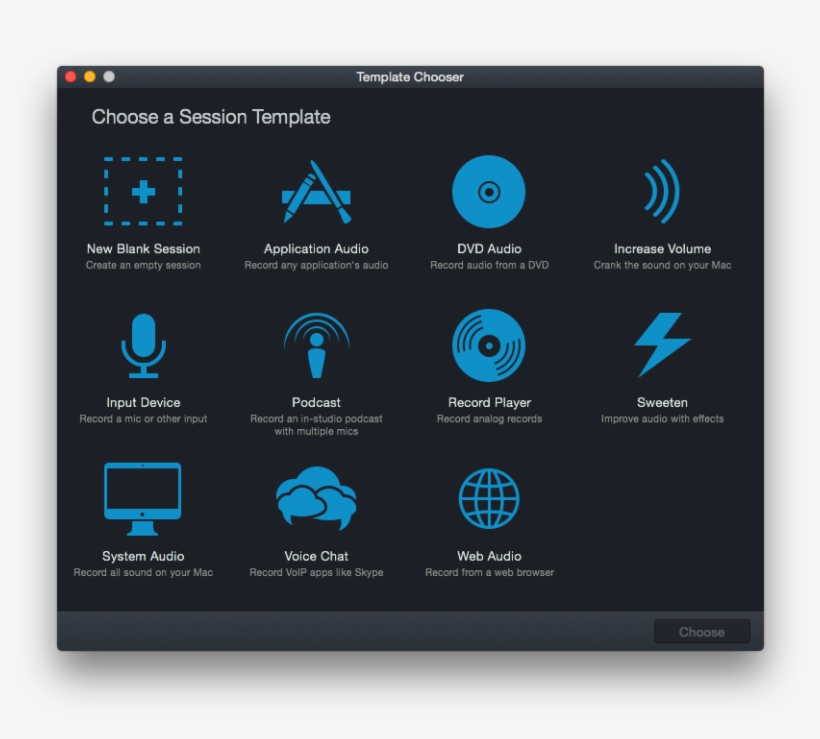Image resolution: width=820 pixels, height=739 pixels.
Task: Click the Voice Chat template label
Action: [315, 556]
